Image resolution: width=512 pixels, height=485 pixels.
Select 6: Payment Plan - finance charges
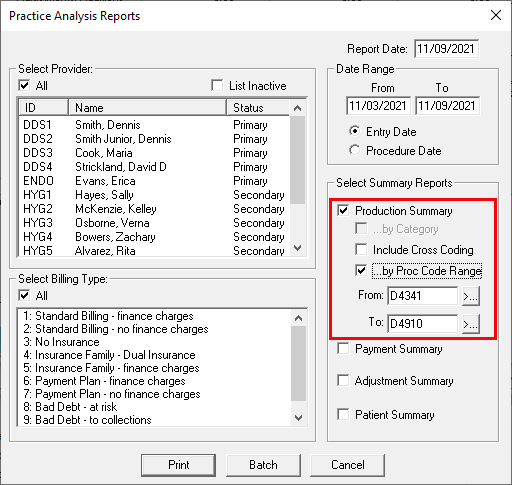pyautogui.click(x=155, y=381)
